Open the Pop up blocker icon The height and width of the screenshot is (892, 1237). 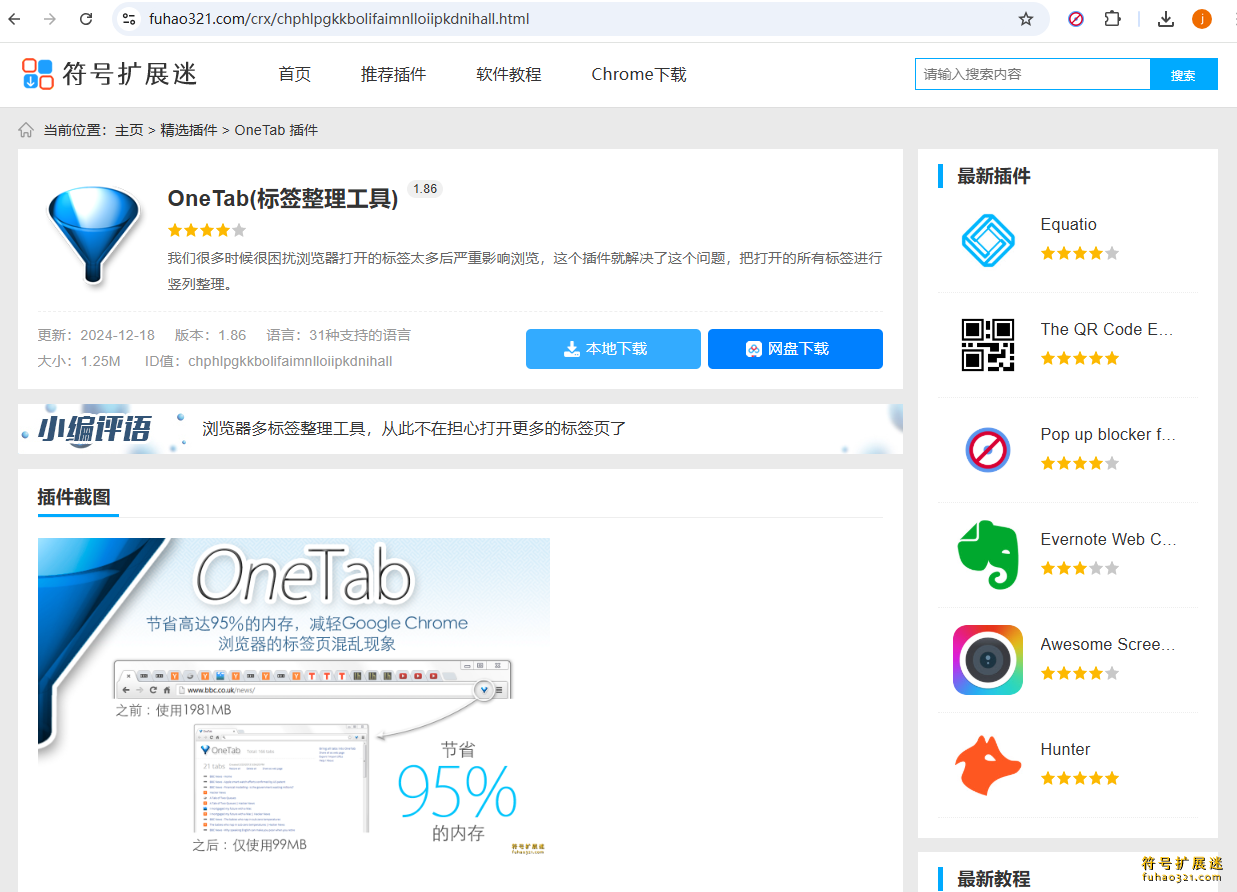(x=988, y=450)
